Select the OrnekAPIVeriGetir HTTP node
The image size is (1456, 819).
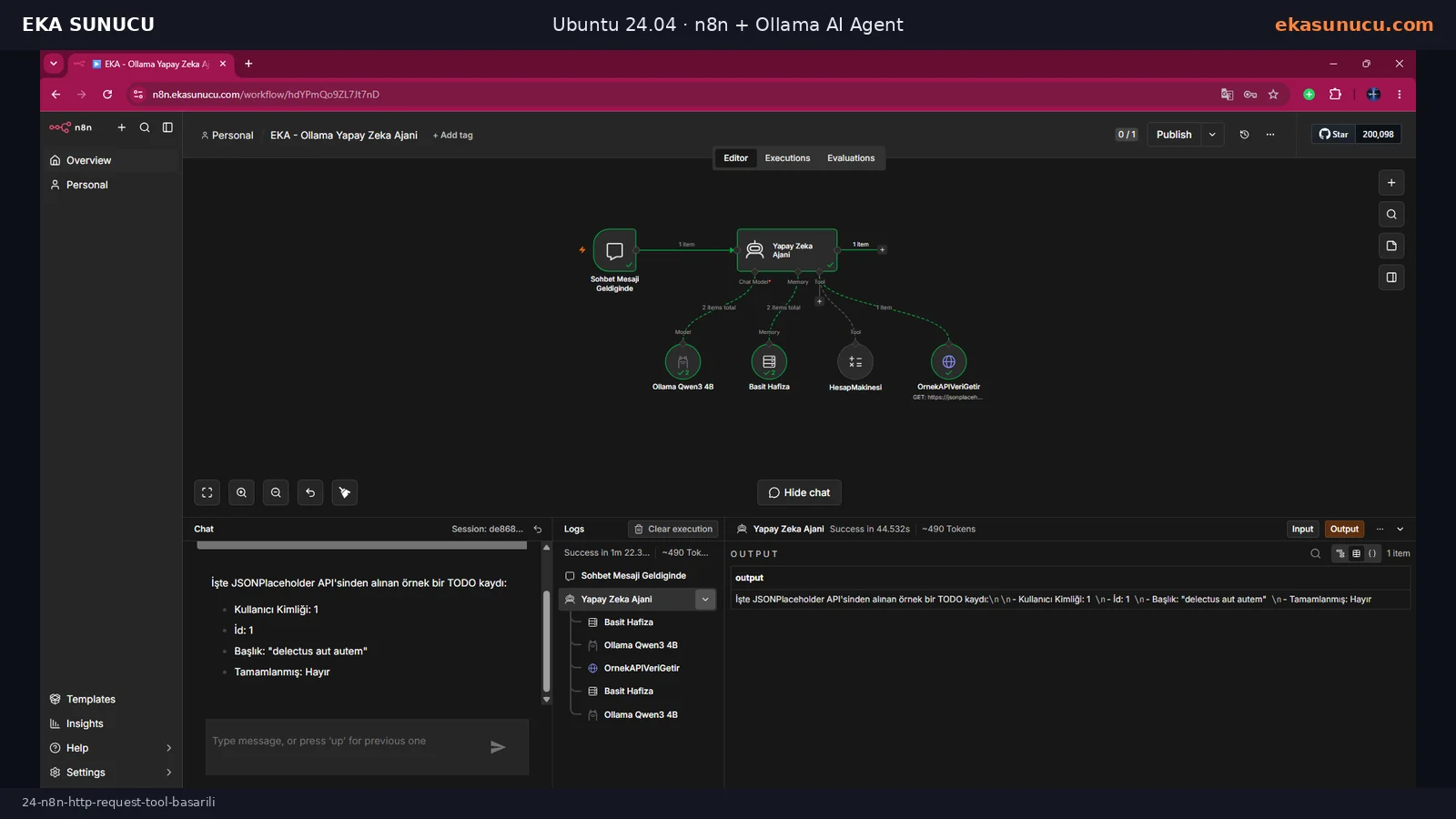click(948, 361)
